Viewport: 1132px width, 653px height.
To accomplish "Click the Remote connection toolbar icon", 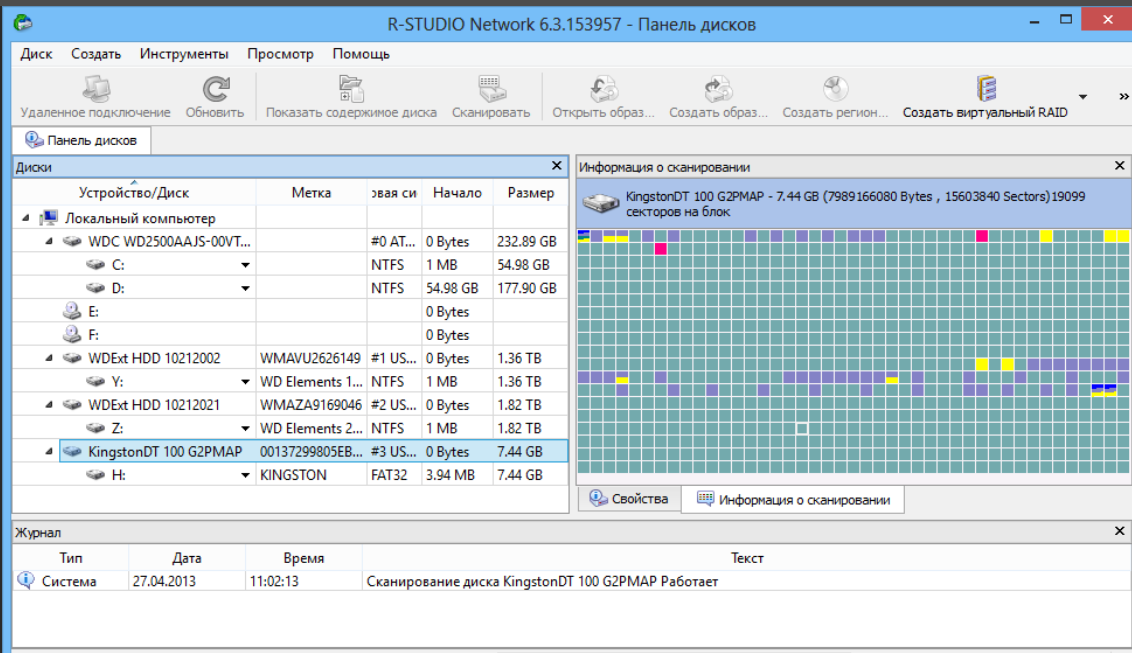I will pos(95,89).
